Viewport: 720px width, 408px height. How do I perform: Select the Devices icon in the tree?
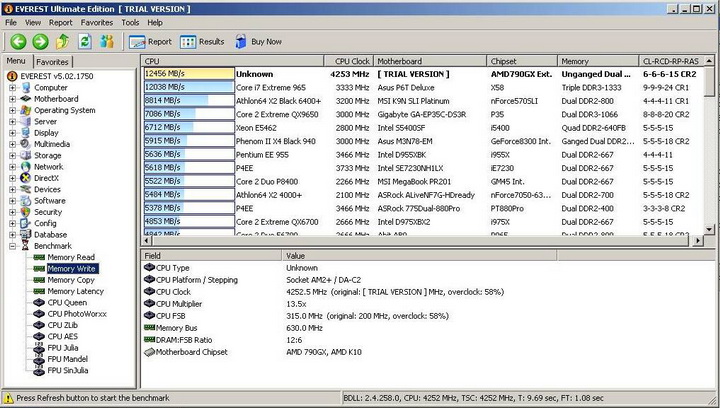coord(26,189)
